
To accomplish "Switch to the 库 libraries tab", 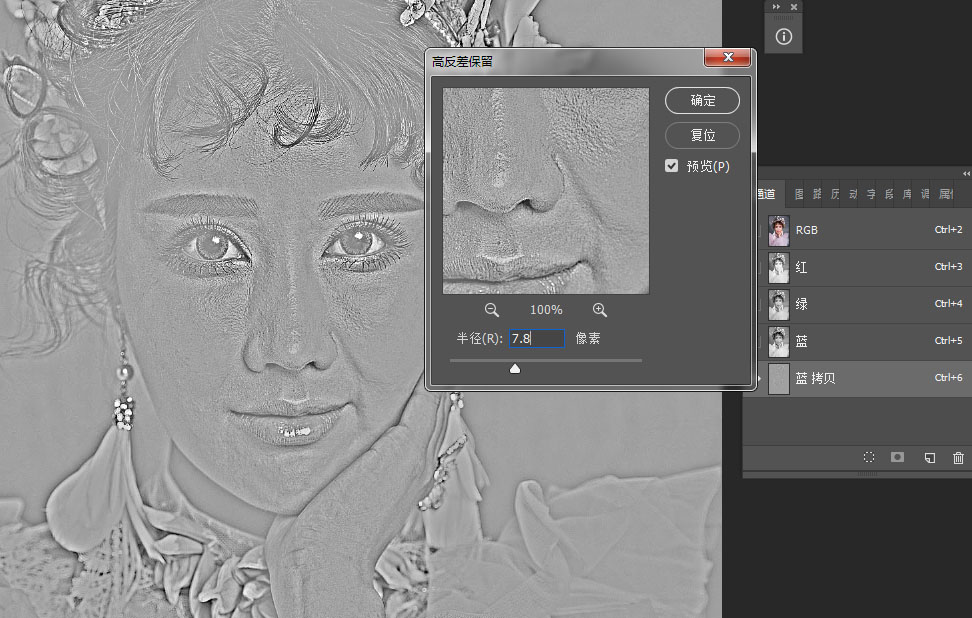I will coord(907,194).
